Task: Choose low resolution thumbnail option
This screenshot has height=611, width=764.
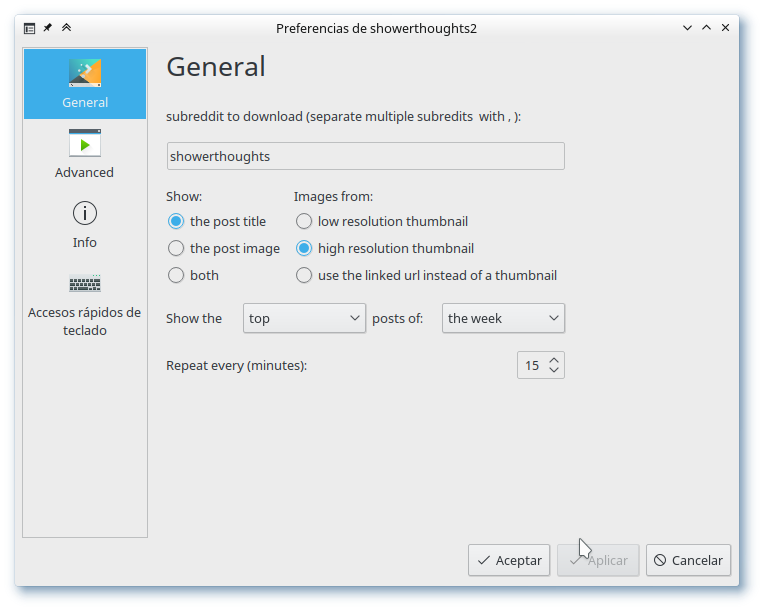Action: 382,221
